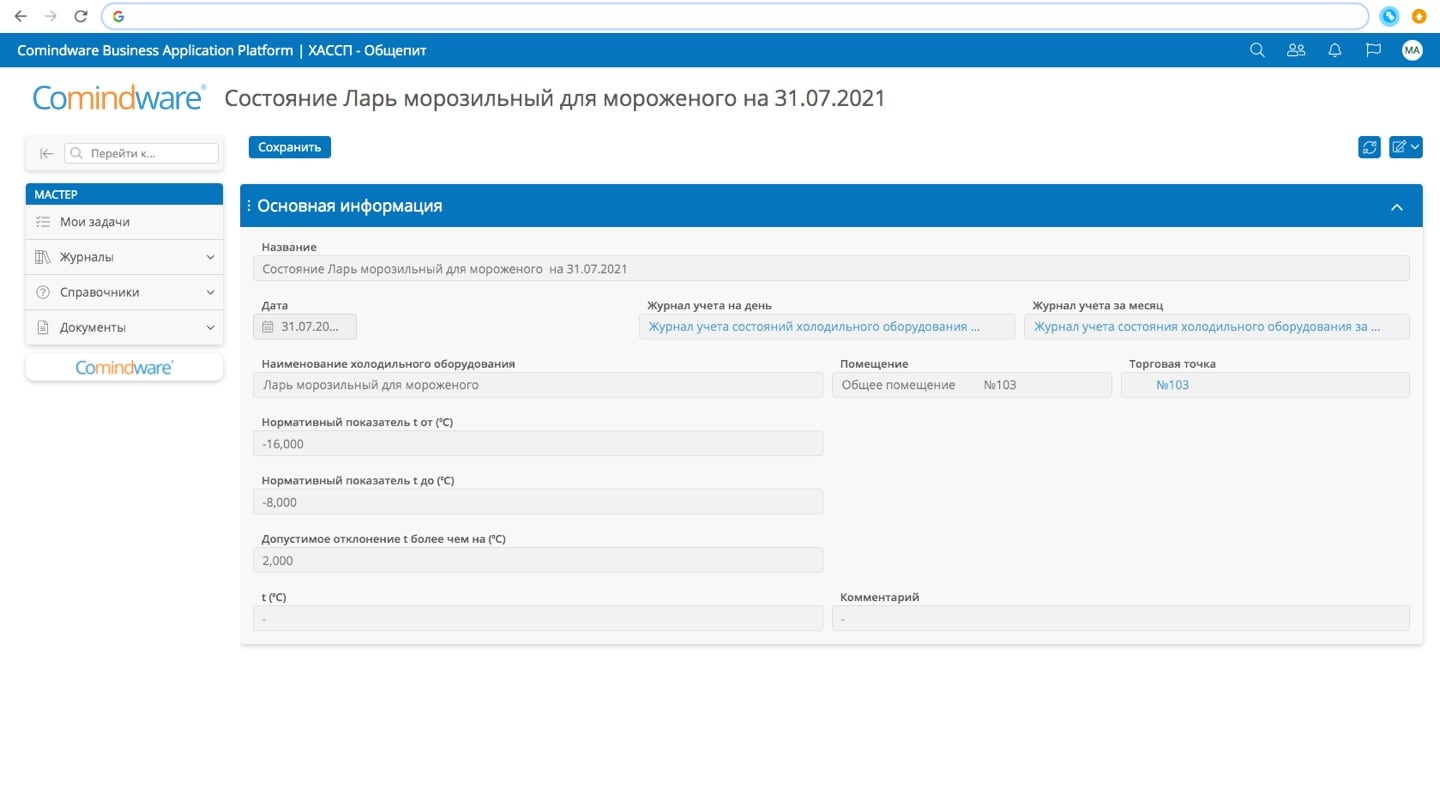Click the Справочники question icon
Screen dimensions: 1440x795
pos(42,292)
